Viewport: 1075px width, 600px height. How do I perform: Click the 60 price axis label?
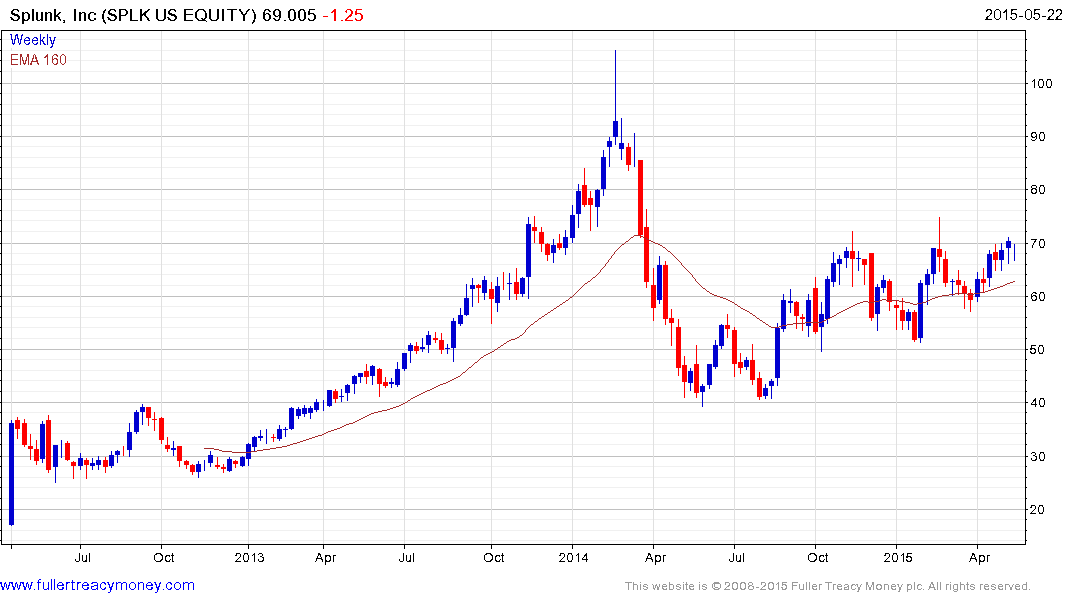[1038, 296]
